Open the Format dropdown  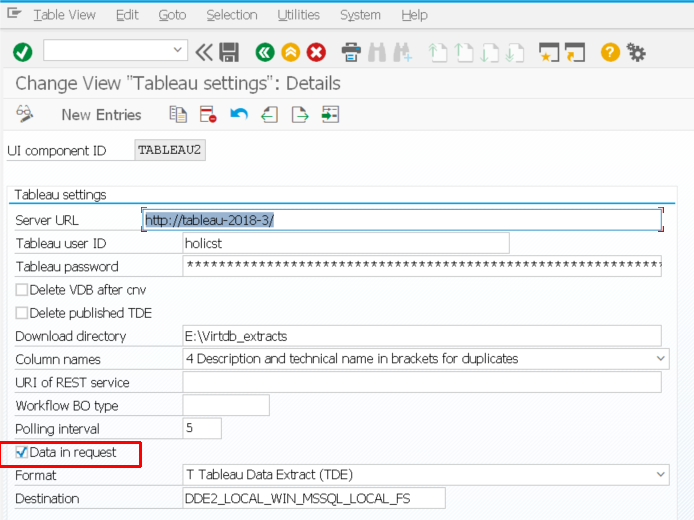coord(660,474)
